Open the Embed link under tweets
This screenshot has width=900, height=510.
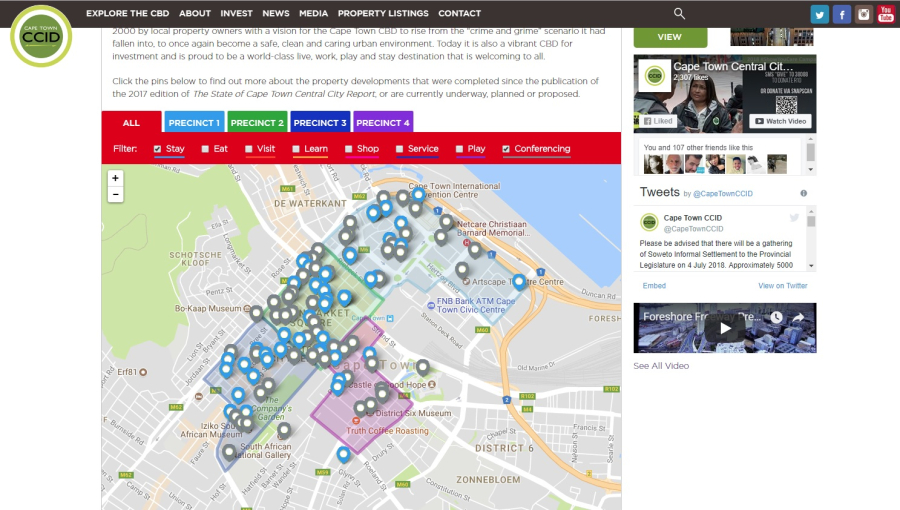click(654, 286)
